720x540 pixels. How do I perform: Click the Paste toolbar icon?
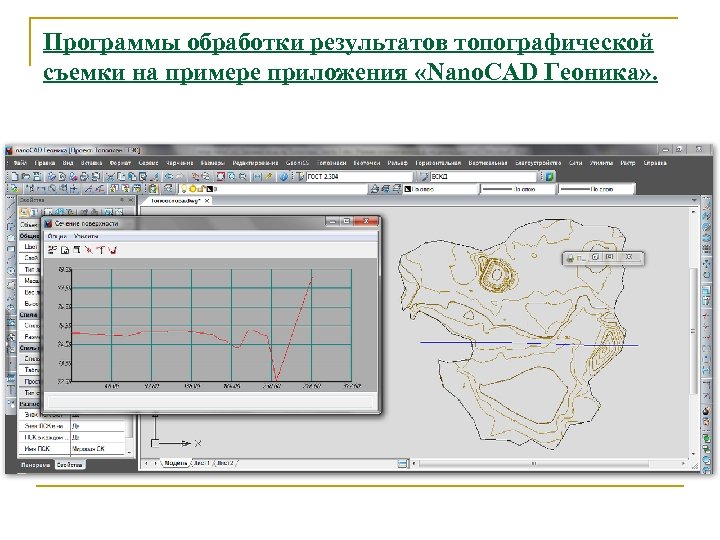132,176
